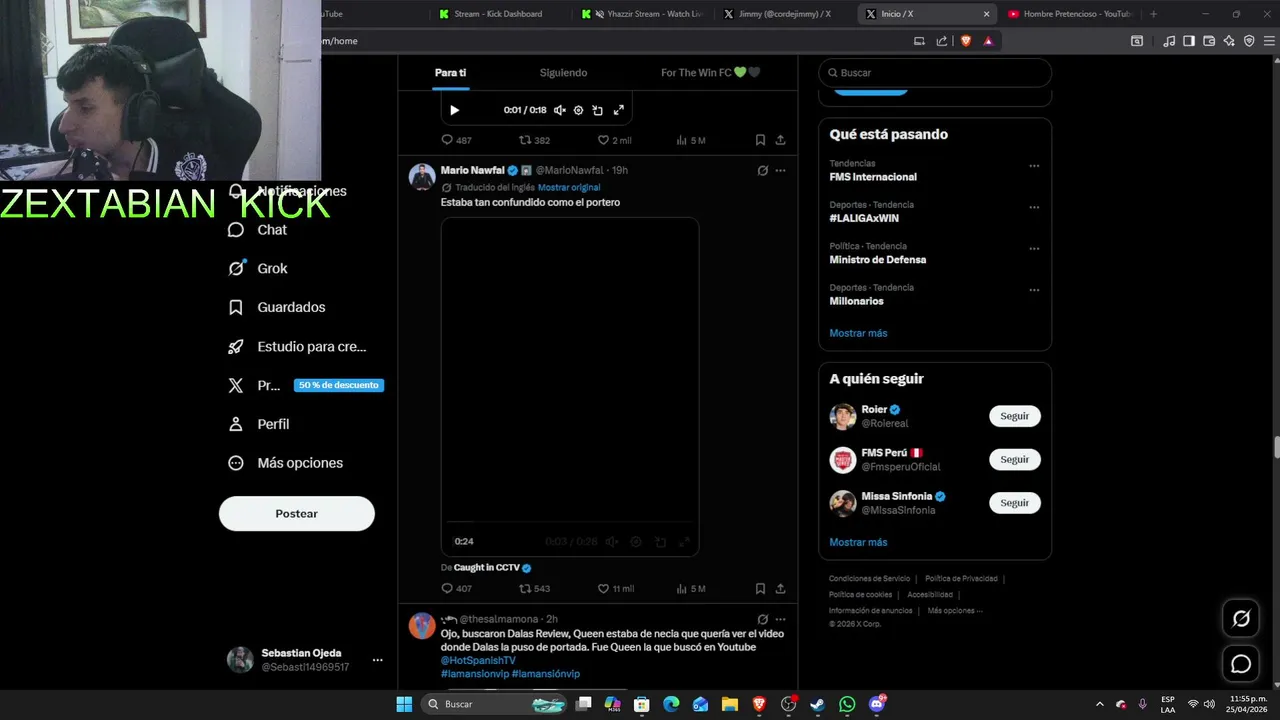Click Brave Shields lion icon
Viewport: 1280px width, 720px height.
[966, 41]
